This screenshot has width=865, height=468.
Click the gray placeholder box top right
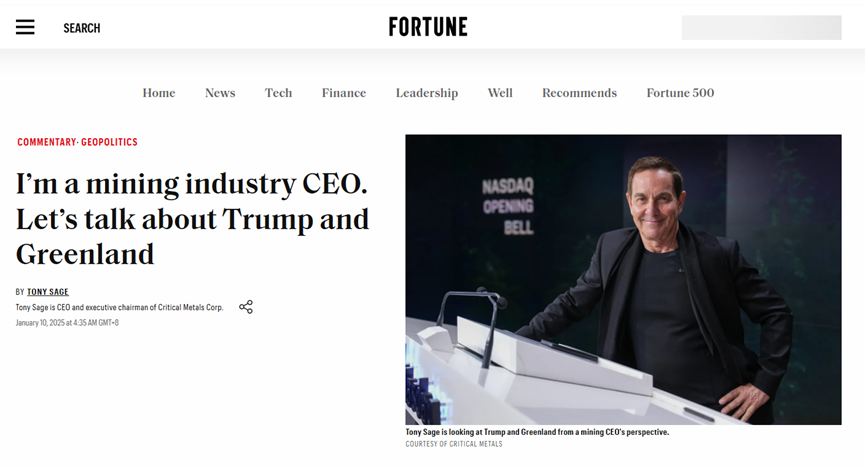click(761, 28)
